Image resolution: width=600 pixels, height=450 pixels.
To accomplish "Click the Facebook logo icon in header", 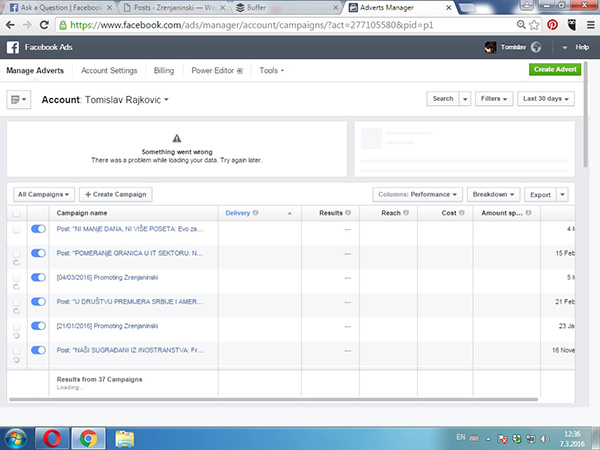I will tap(13, 47).
